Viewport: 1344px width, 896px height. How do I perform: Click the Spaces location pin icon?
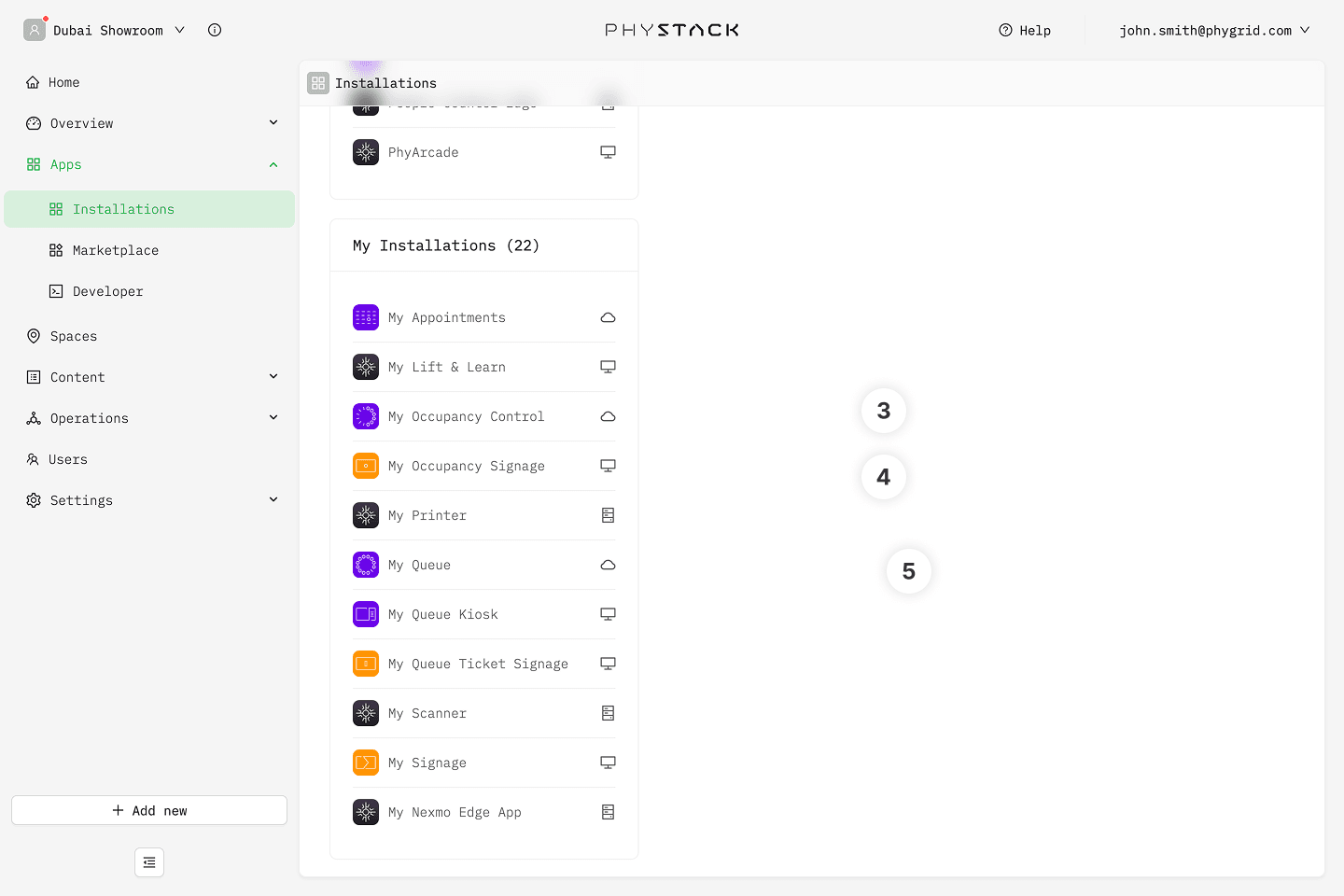[34, 336]
